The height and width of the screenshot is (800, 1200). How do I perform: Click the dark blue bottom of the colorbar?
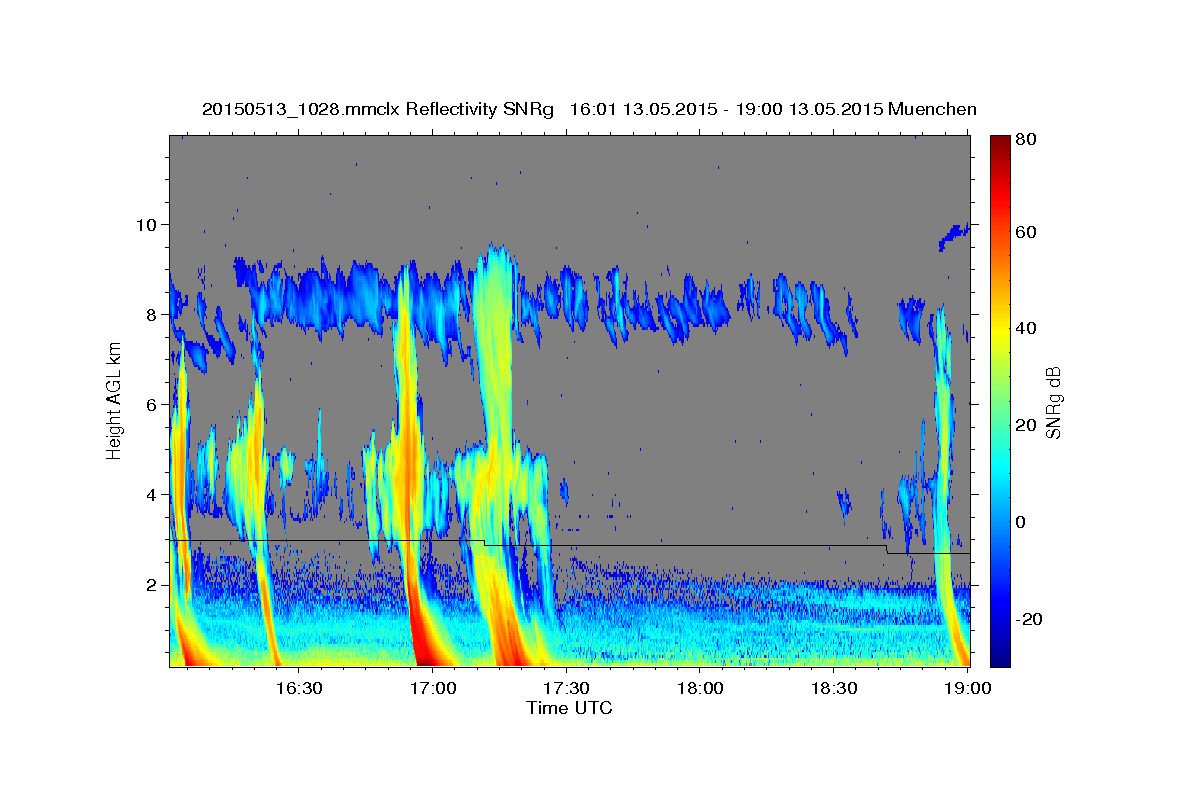[x=999, y=655]
